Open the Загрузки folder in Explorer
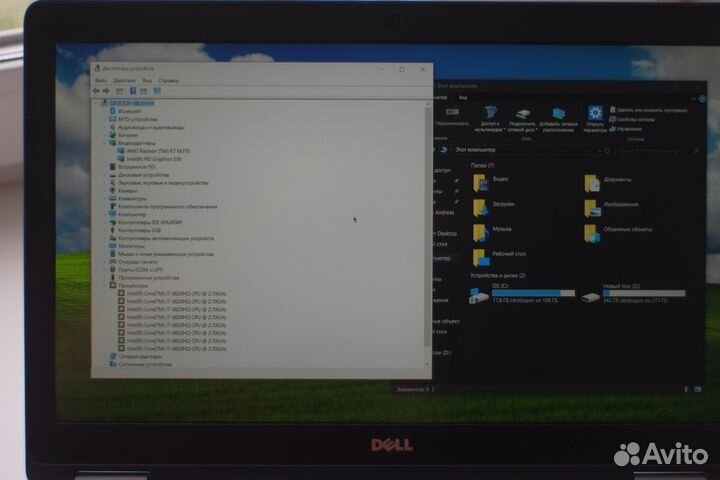This screenshot has height=480, width=720. click(x=494, y=207)
